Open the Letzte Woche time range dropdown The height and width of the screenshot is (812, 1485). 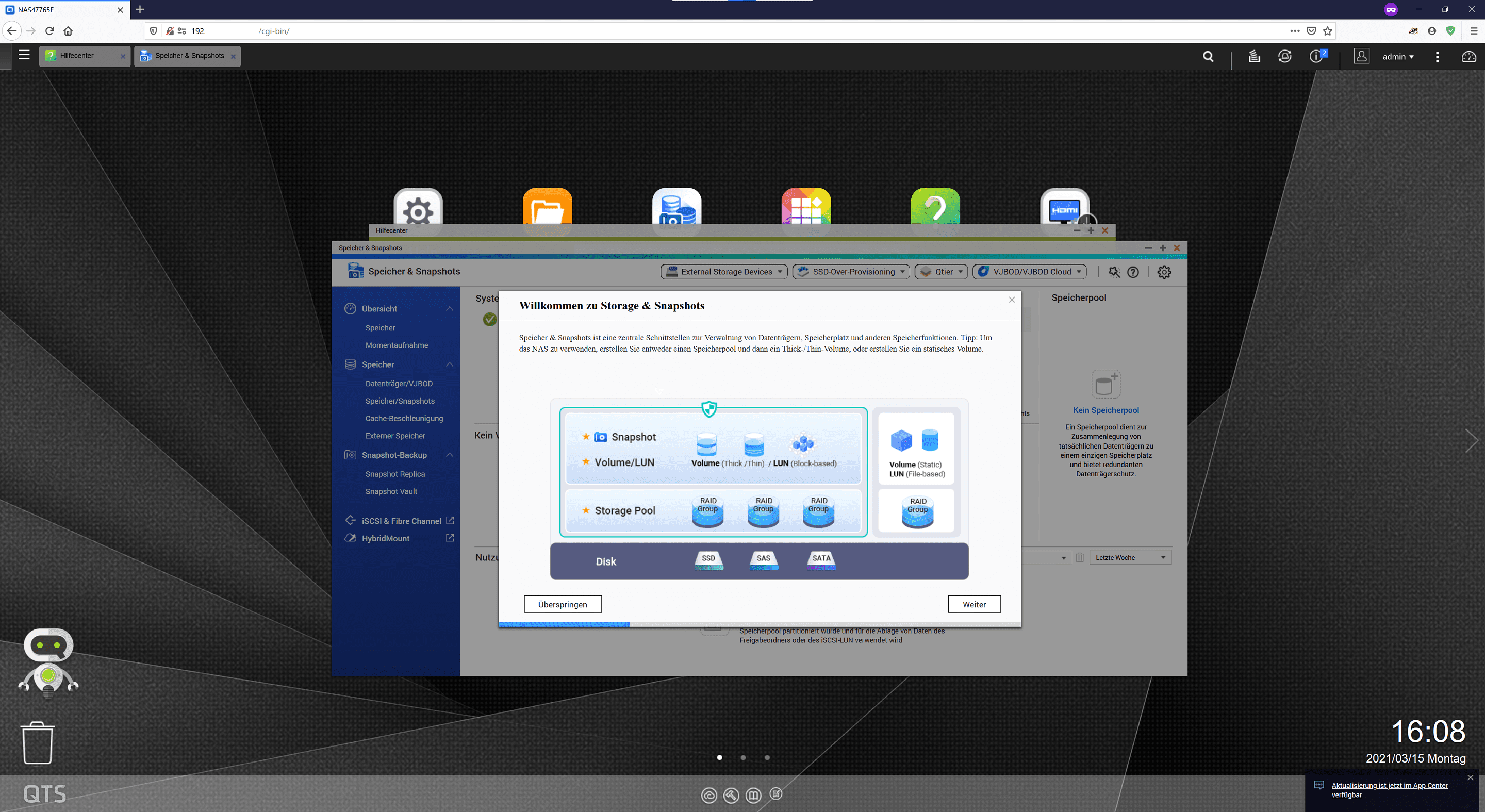point(1130,557)
